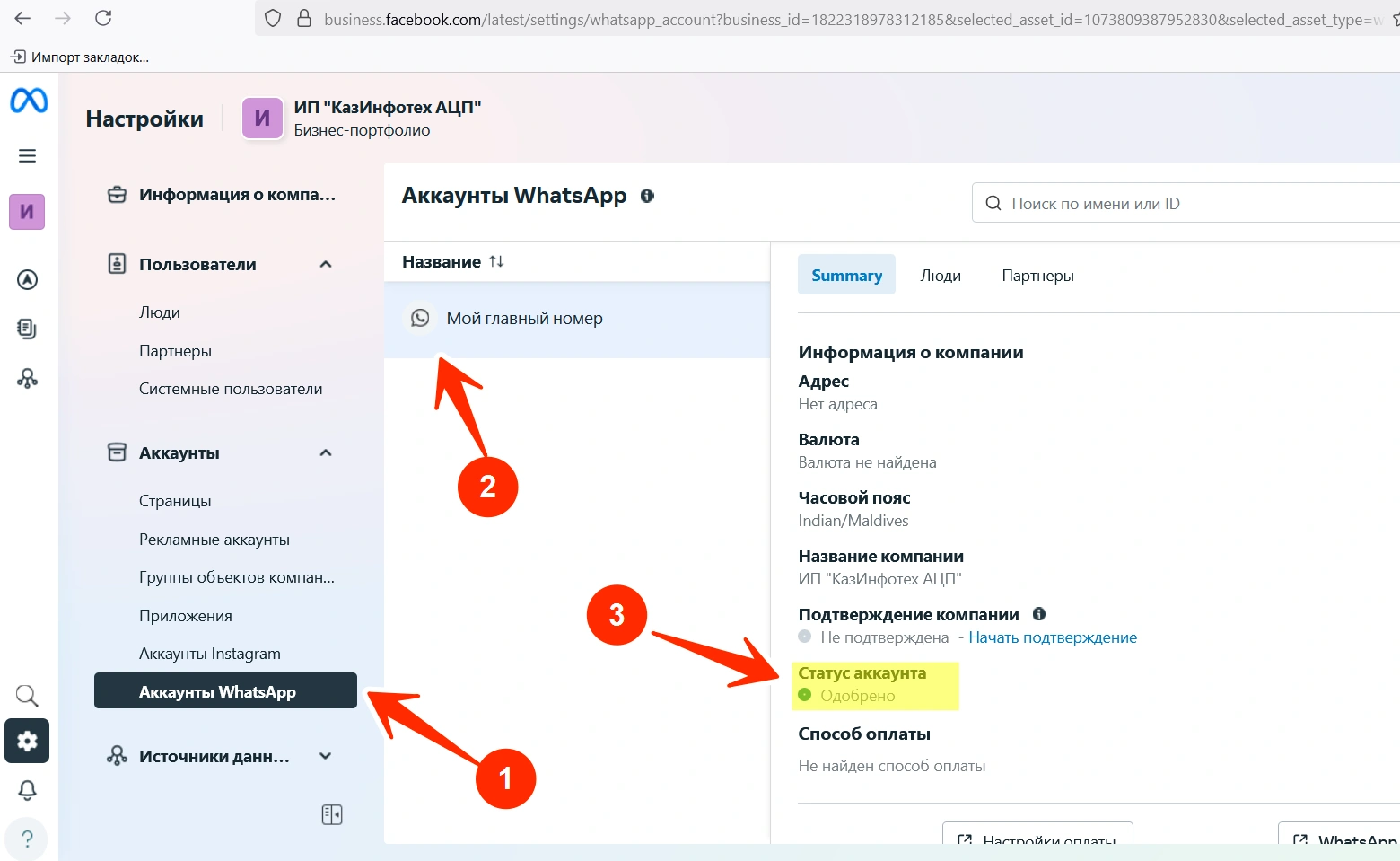This screenshot has height=861, width=1400.
Task: Reload the page with the refresh icon
Action: 103,18
